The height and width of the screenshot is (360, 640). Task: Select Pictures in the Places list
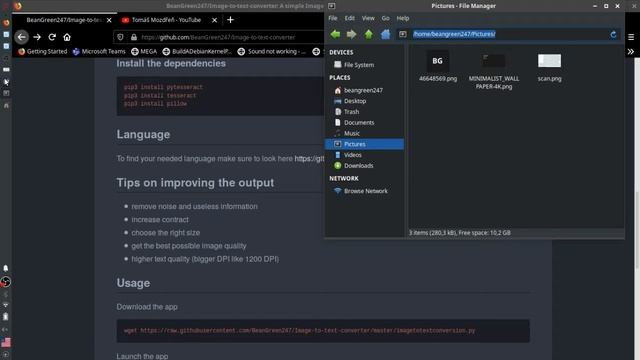click(364, 144)
